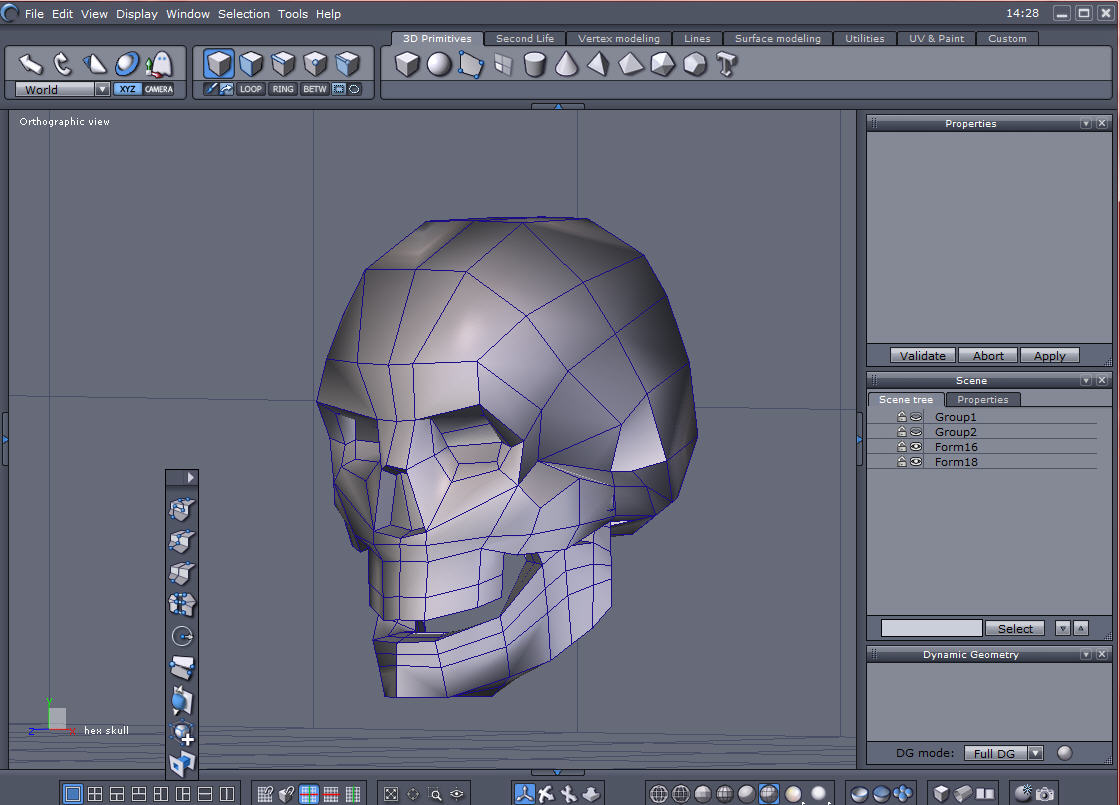
Task: Choose the Scale manipulator cone tool
Action: coord(94,64)
